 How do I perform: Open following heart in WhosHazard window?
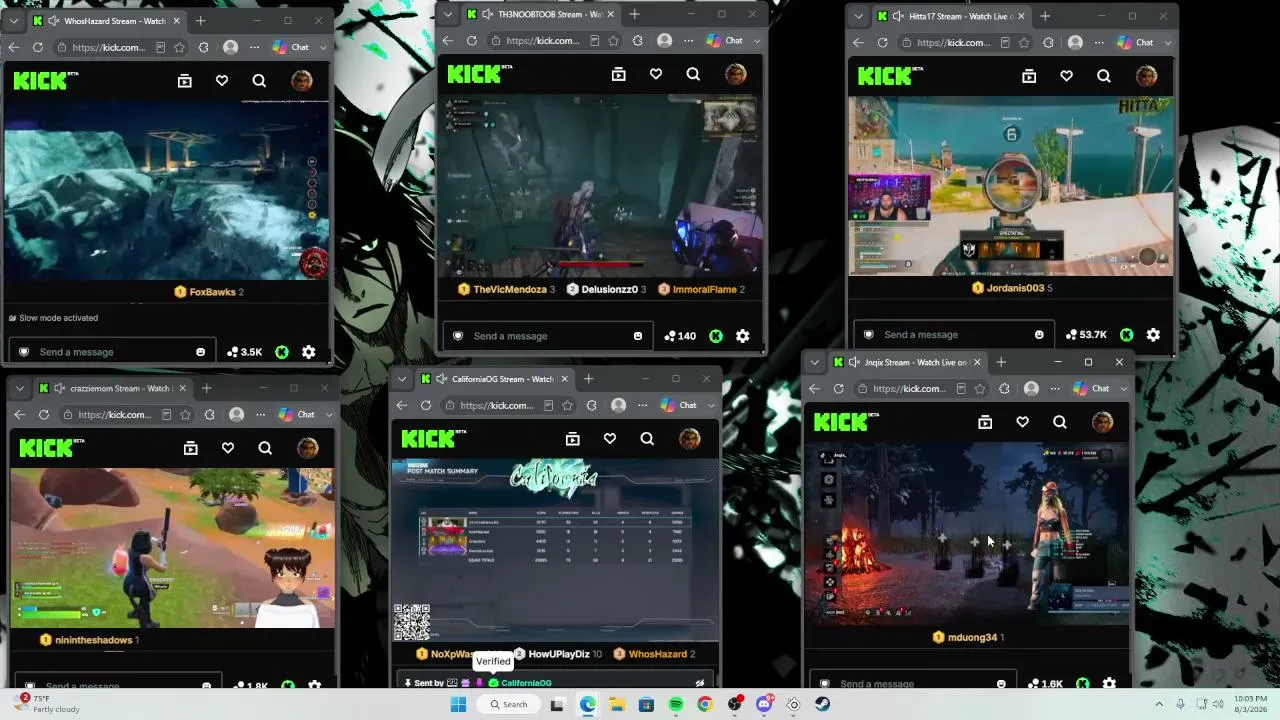222,81
